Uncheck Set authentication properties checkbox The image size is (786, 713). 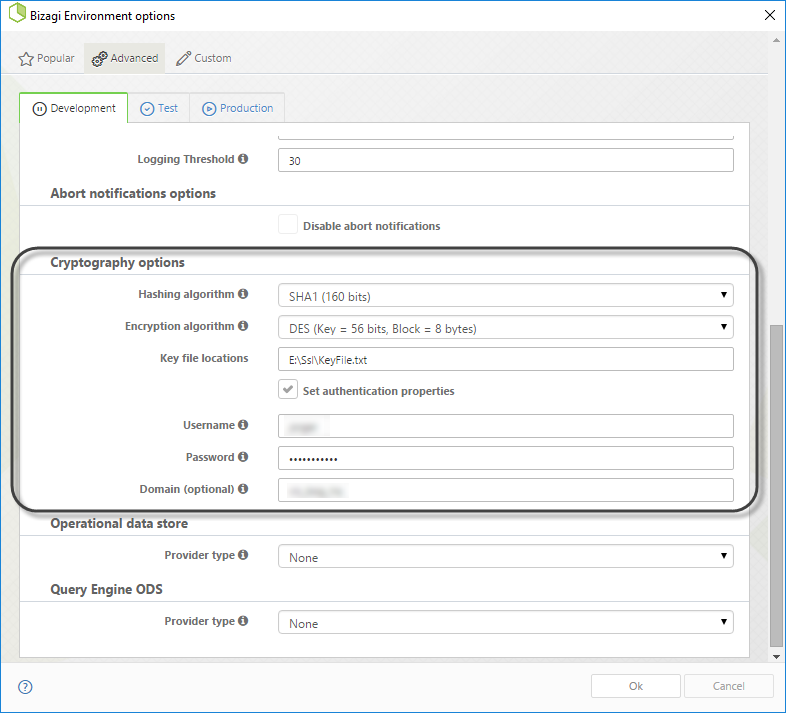pos(288,390)
